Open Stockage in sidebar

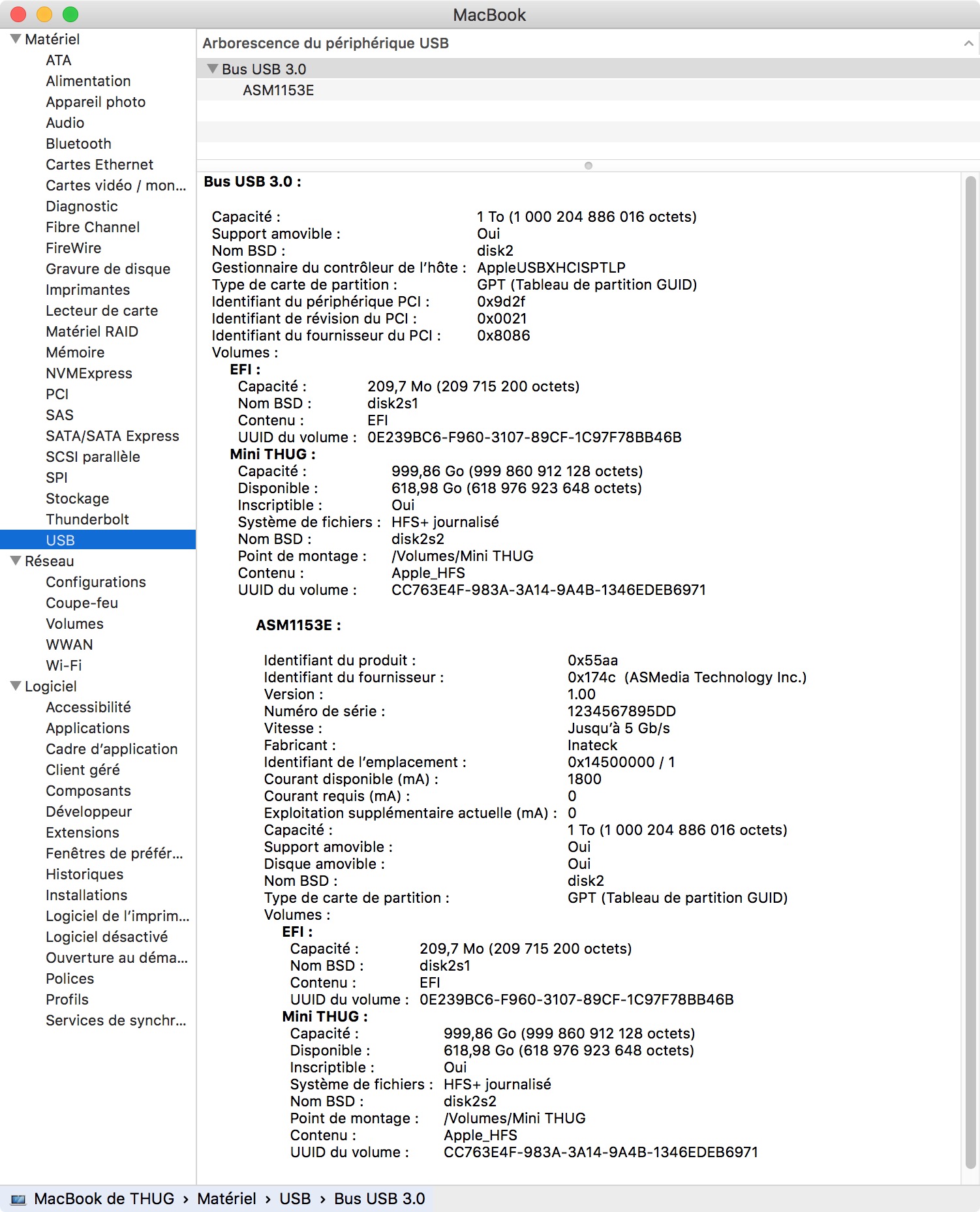77,498
